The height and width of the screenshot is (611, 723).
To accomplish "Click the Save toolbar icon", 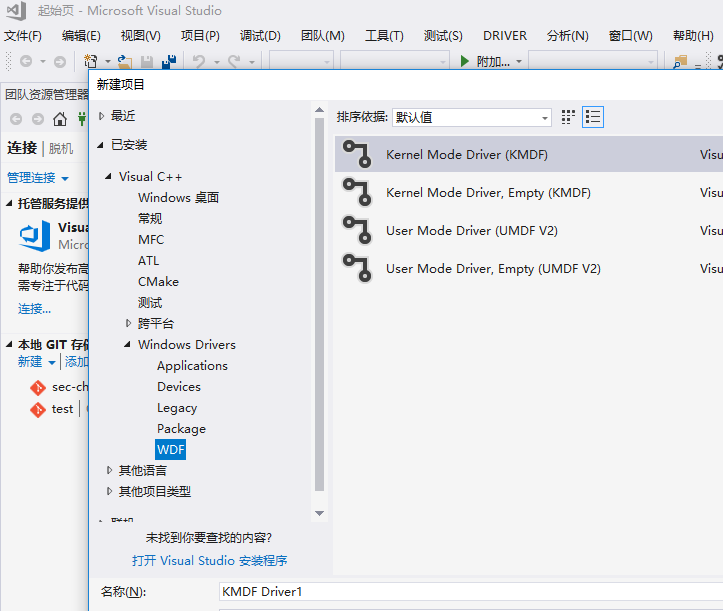I will click(x=147, y=62).
